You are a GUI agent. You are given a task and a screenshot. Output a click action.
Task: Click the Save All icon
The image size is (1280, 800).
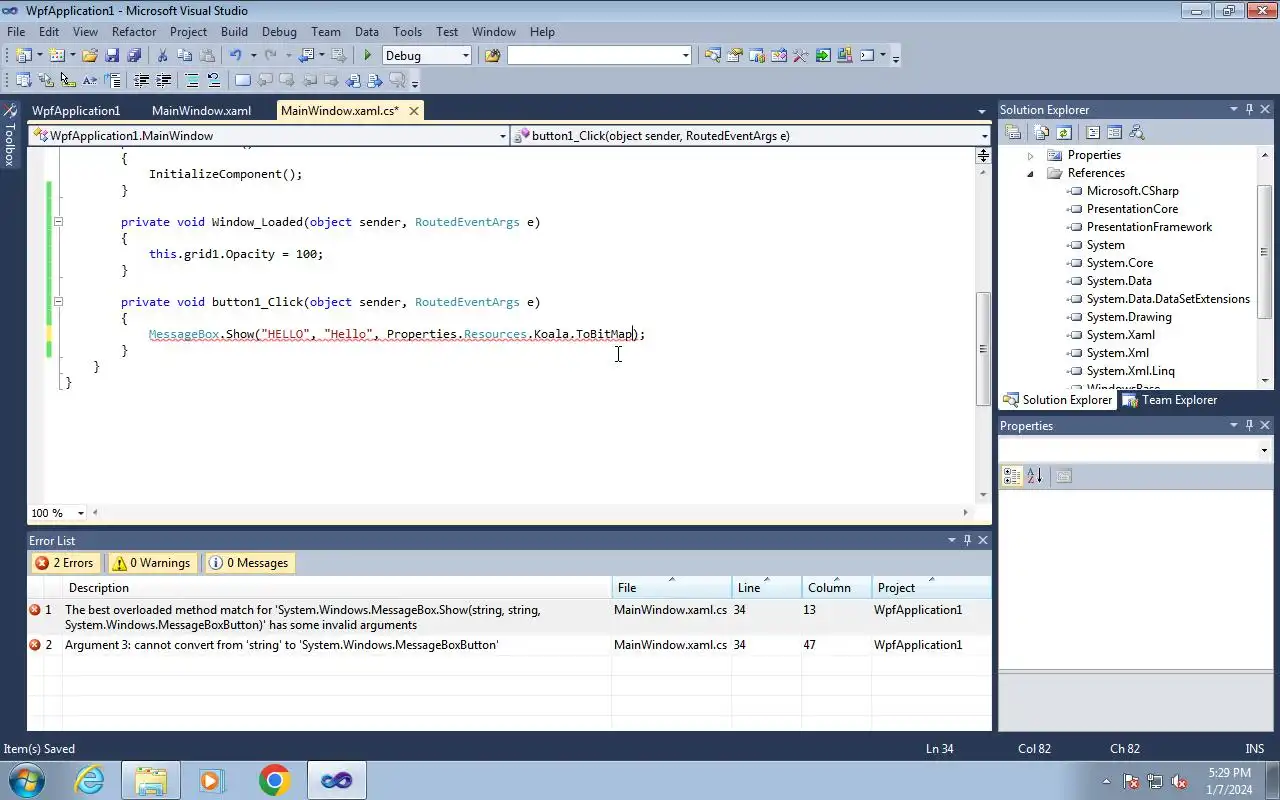pyautogui.click(x=134, y=56)
